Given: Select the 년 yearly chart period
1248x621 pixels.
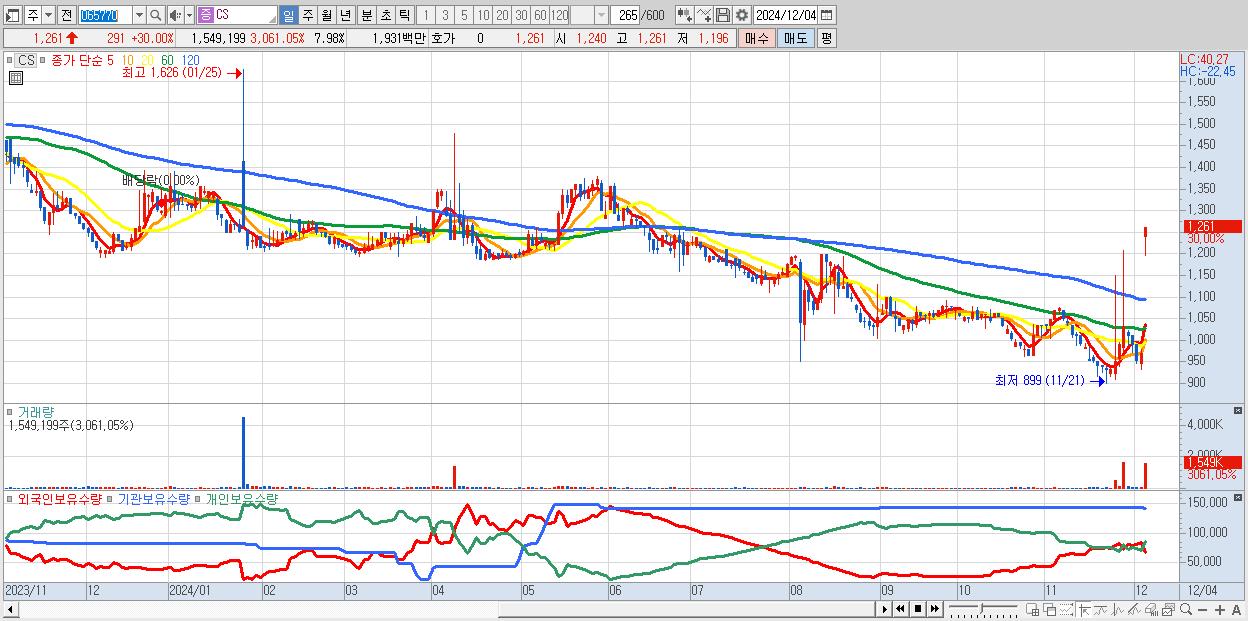Looking at the screenshot, I should [346, 15].
